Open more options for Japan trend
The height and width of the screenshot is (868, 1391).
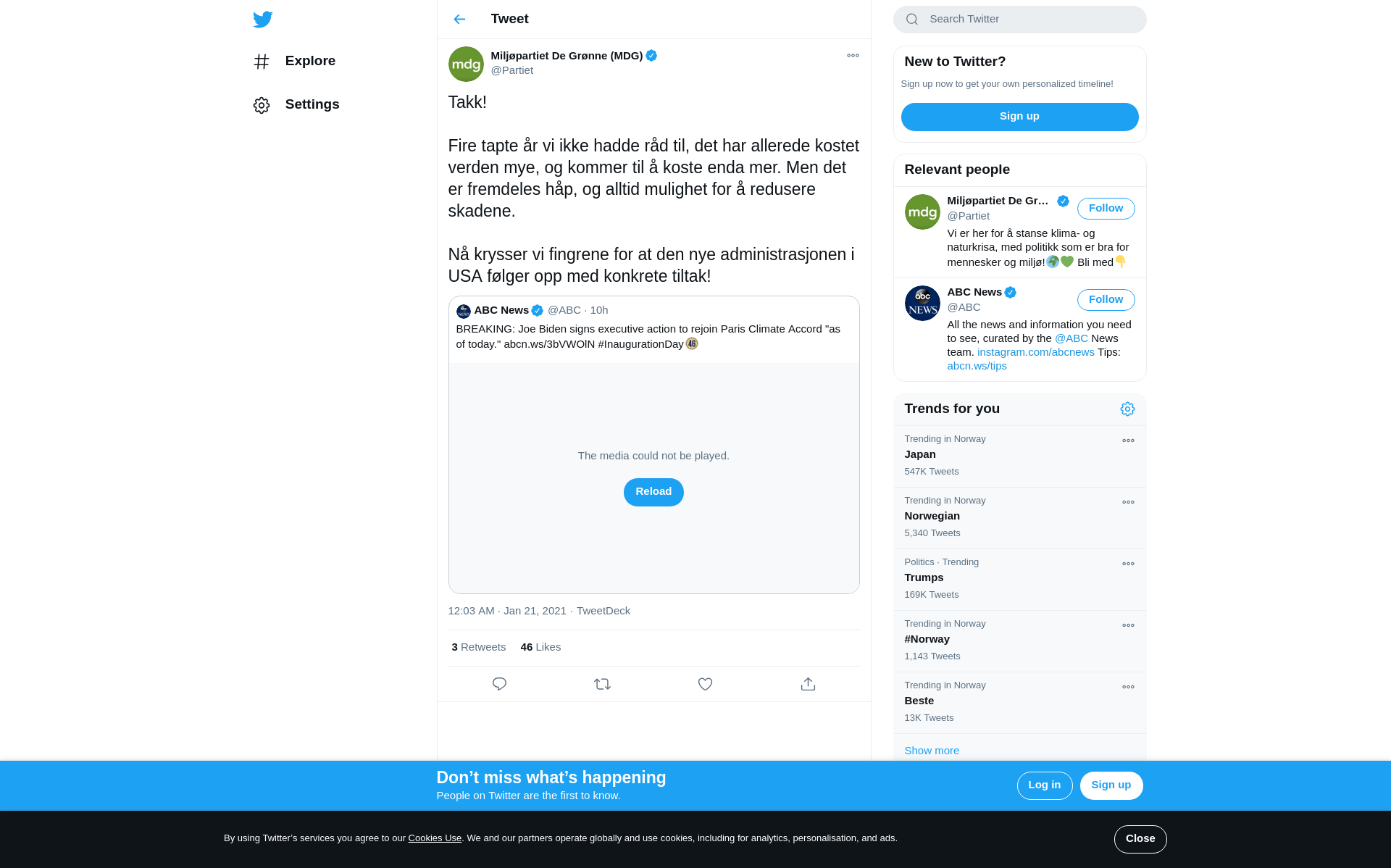1128,441
